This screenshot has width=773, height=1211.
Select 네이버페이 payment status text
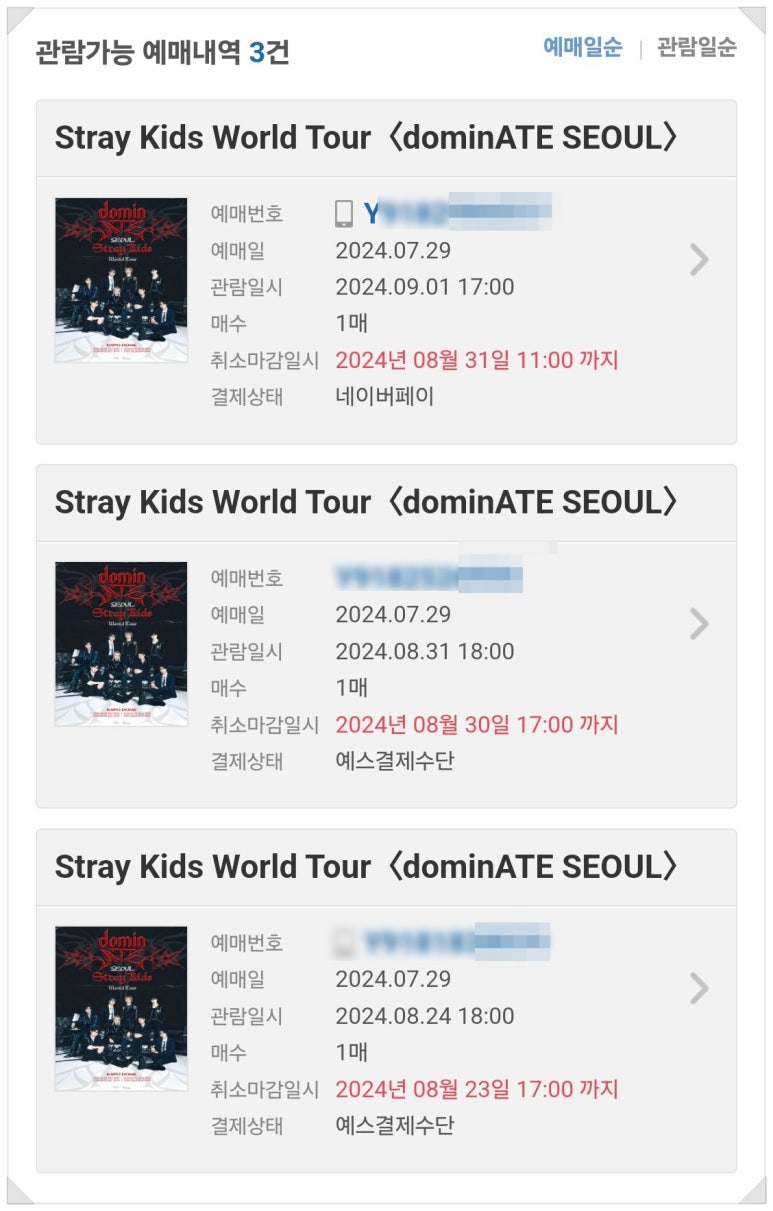click(x=385, y=396)
